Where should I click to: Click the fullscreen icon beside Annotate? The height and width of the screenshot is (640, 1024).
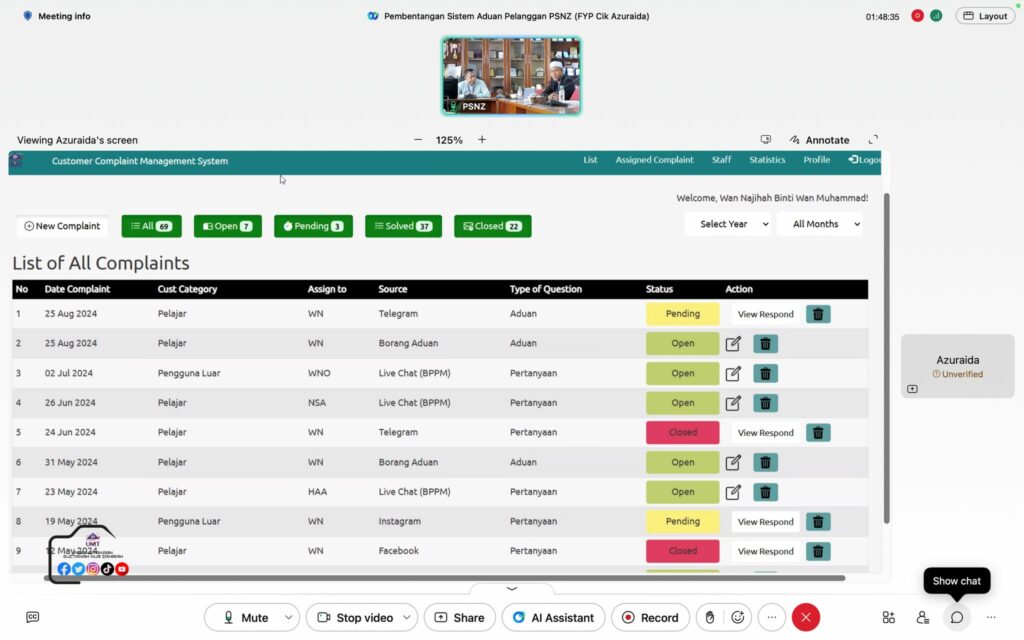[873, 140]
